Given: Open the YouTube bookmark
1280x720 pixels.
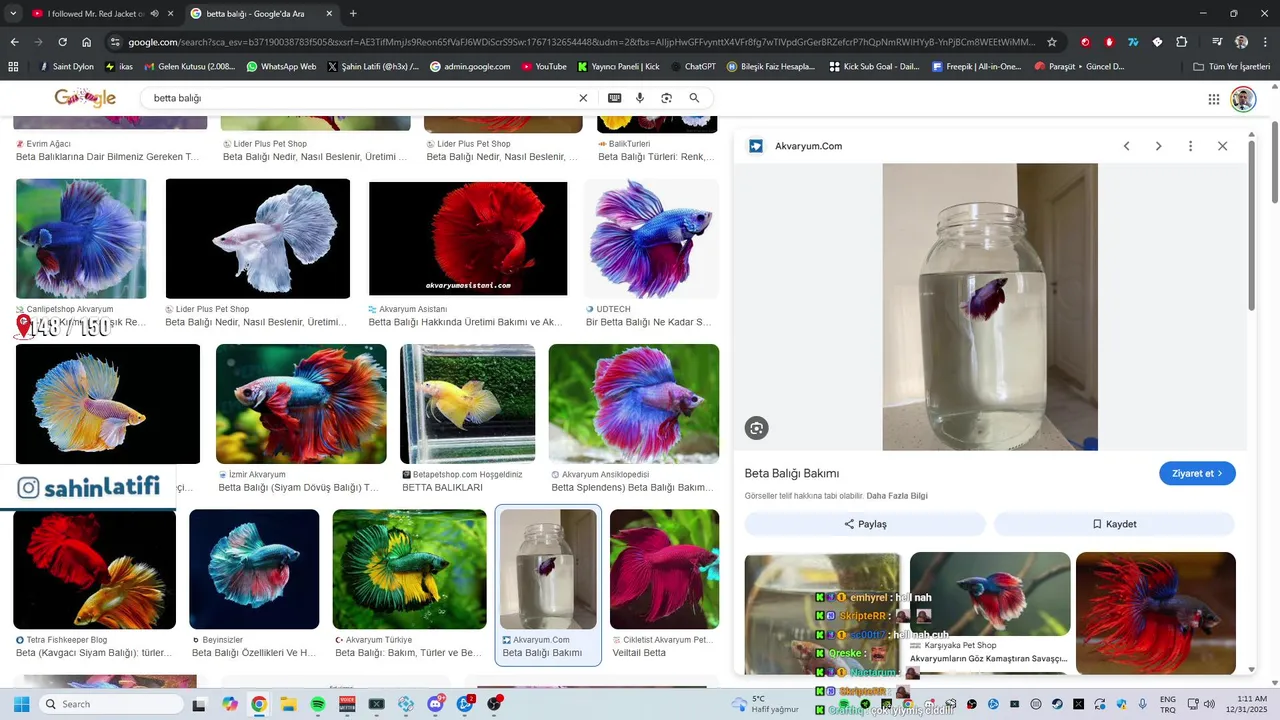Looking at the screenshot, I should 544,67.
